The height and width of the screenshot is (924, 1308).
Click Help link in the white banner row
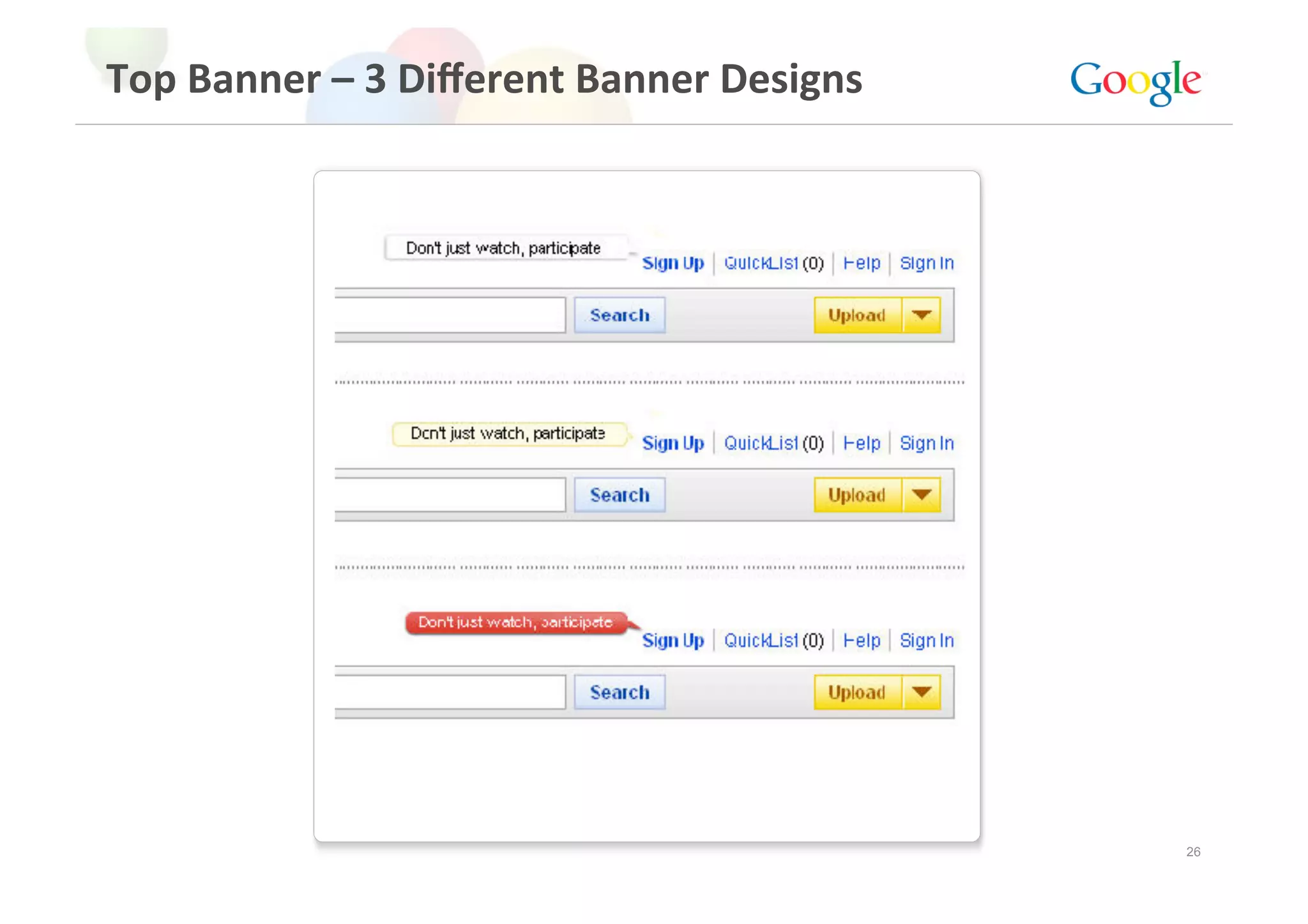pyautogui.click(x=861, y=263)
